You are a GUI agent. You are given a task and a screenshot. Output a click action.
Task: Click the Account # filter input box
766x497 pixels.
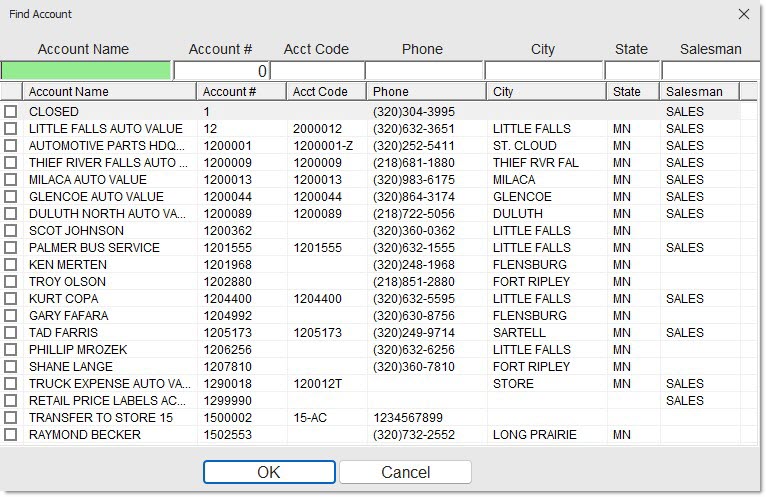click(x=221, y=71)
